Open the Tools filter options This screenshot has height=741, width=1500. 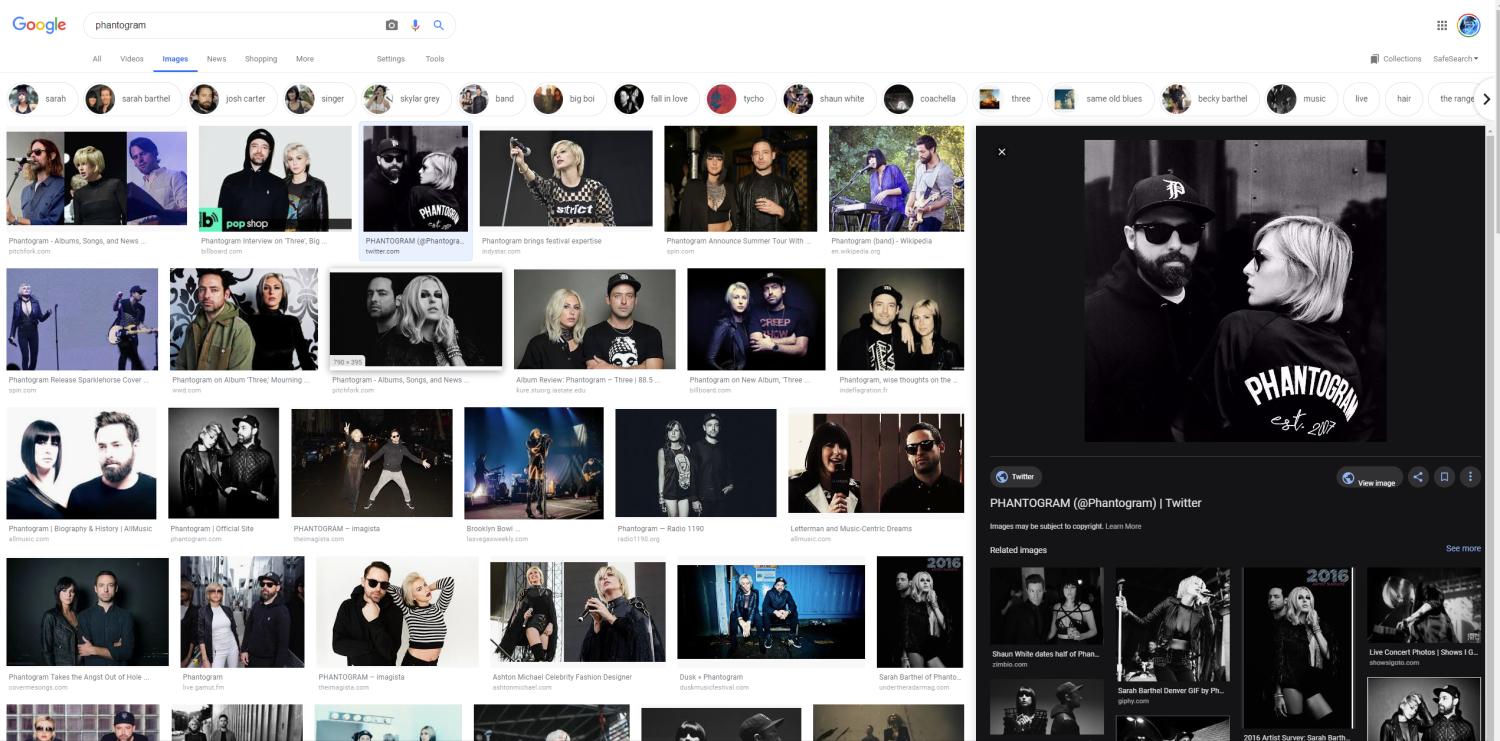pos(435,59)
